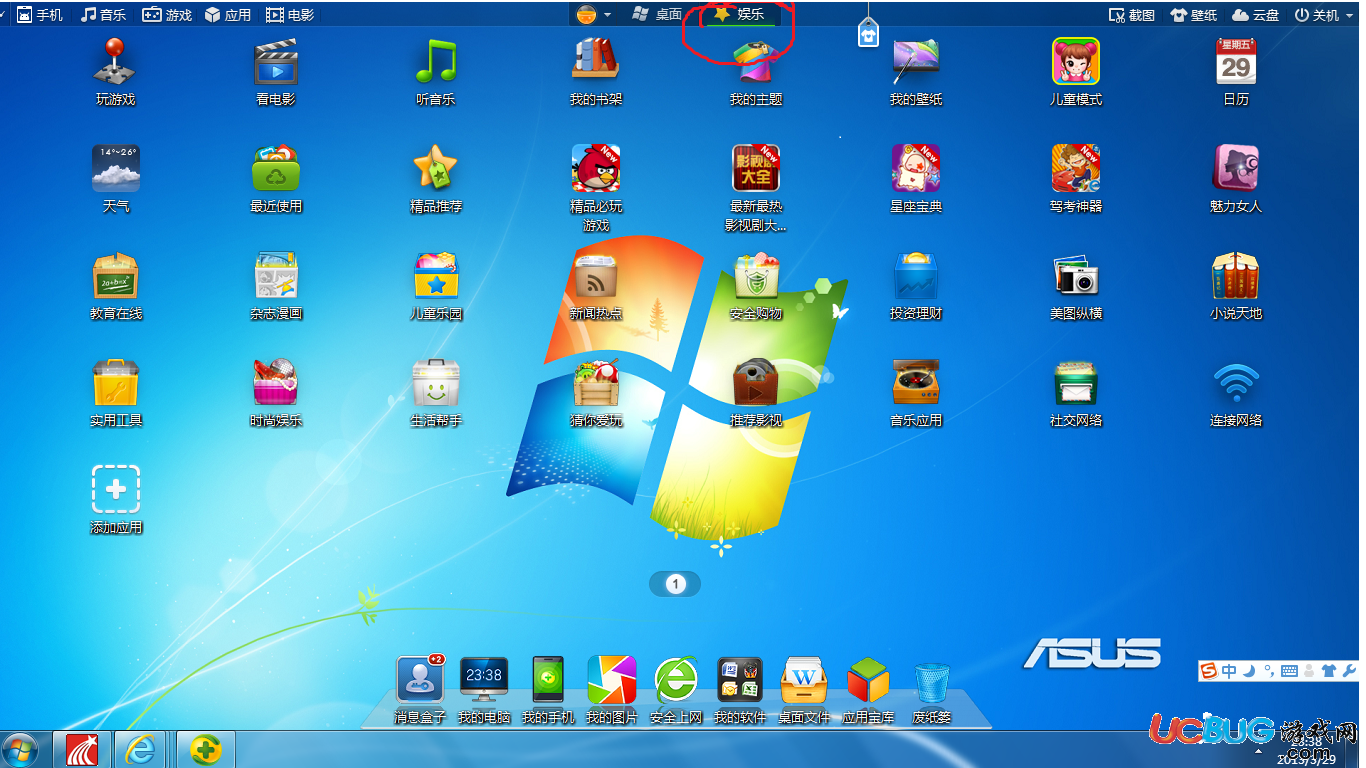The height and width of the screenshot is (768, 1366).
Task: Launch the 看电影 clapperboard icon
Action: click(276, 62)
